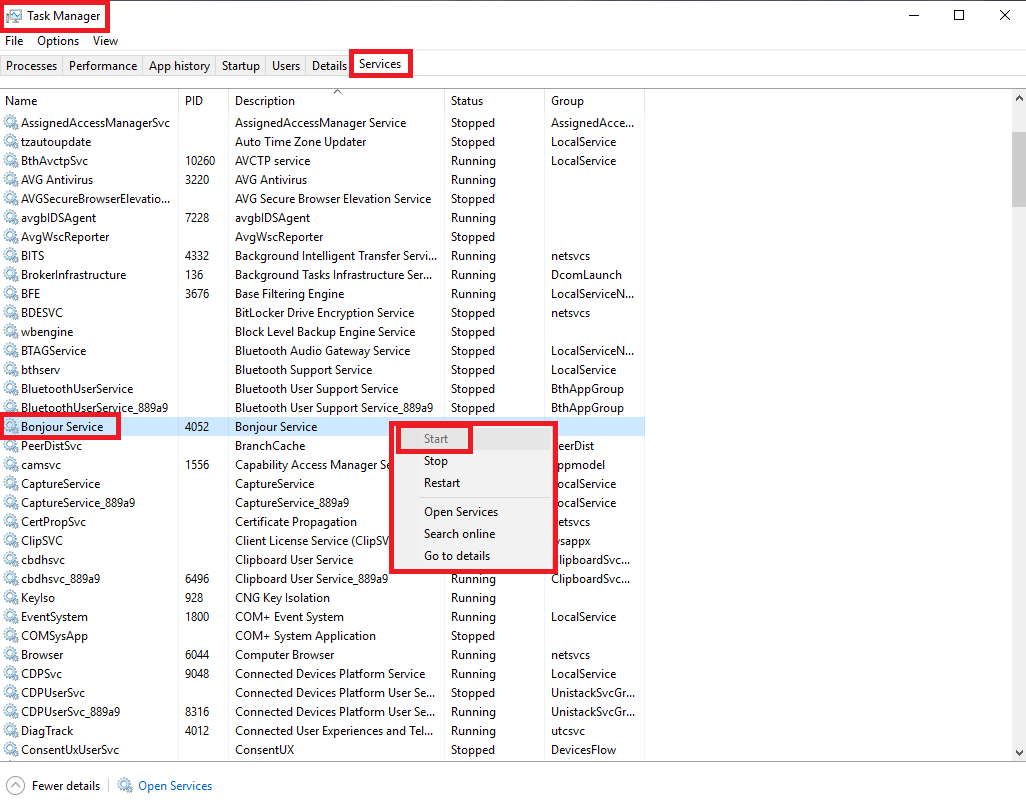Click the gear icon beside AssignedAccessManagerSvc
Screen dimensions: 1026x807
[10, 122]
